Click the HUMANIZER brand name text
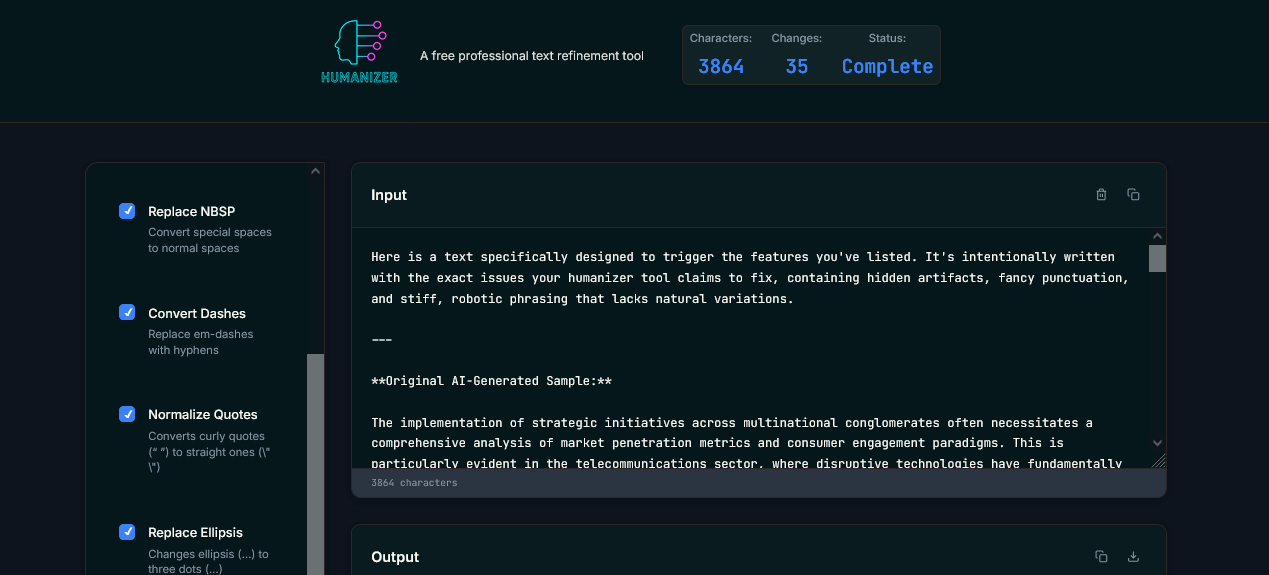1269x575 pixels. [x=359, y=77]
